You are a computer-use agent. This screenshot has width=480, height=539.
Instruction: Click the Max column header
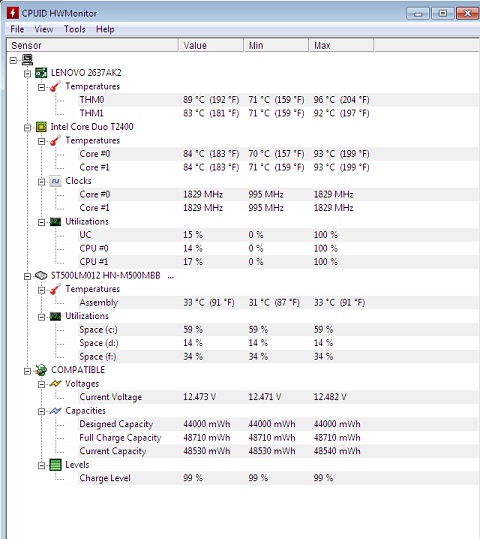pyautogui.click(x=341, y=45)
